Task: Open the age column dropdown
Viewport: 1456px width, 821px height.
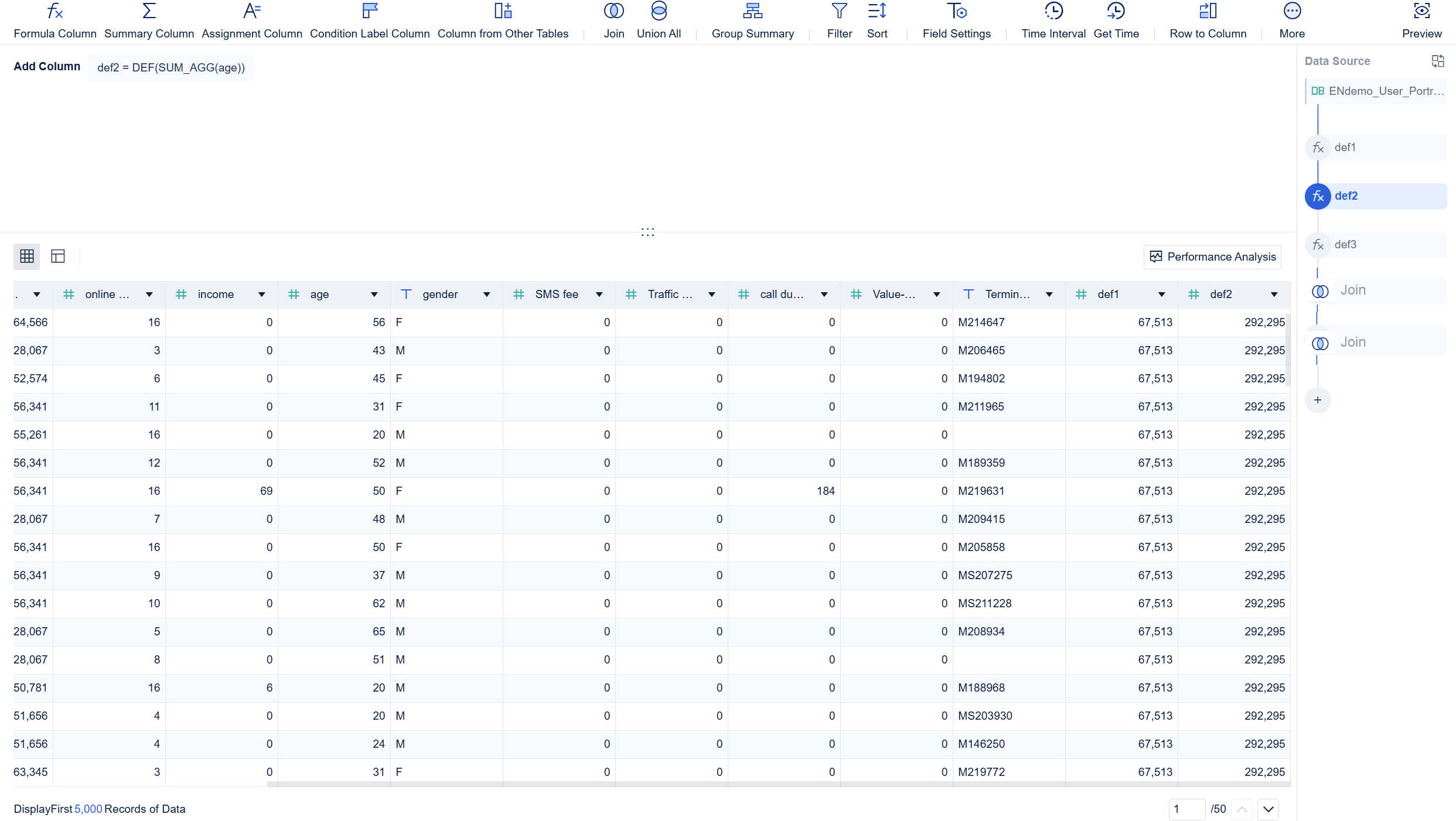Action: 374,295
